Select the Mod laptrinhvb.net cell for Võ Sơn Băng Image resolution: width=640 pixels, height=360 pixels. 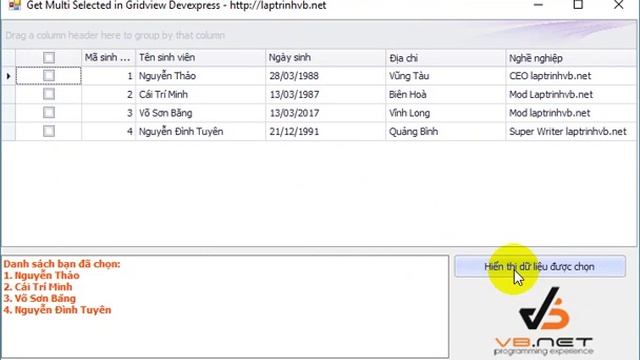(x=571, y=113)
